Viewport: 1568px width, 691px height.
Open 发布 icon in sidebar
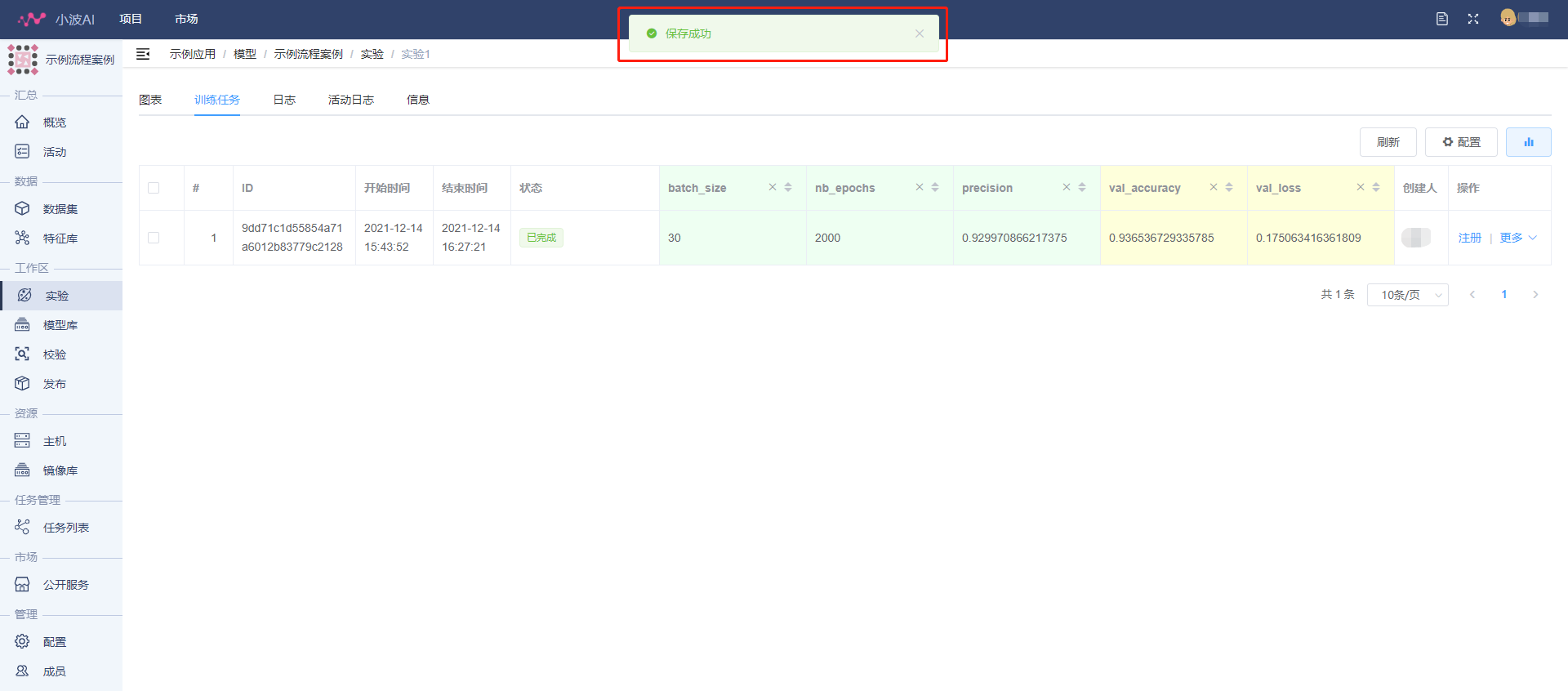(x=22, y=384)
